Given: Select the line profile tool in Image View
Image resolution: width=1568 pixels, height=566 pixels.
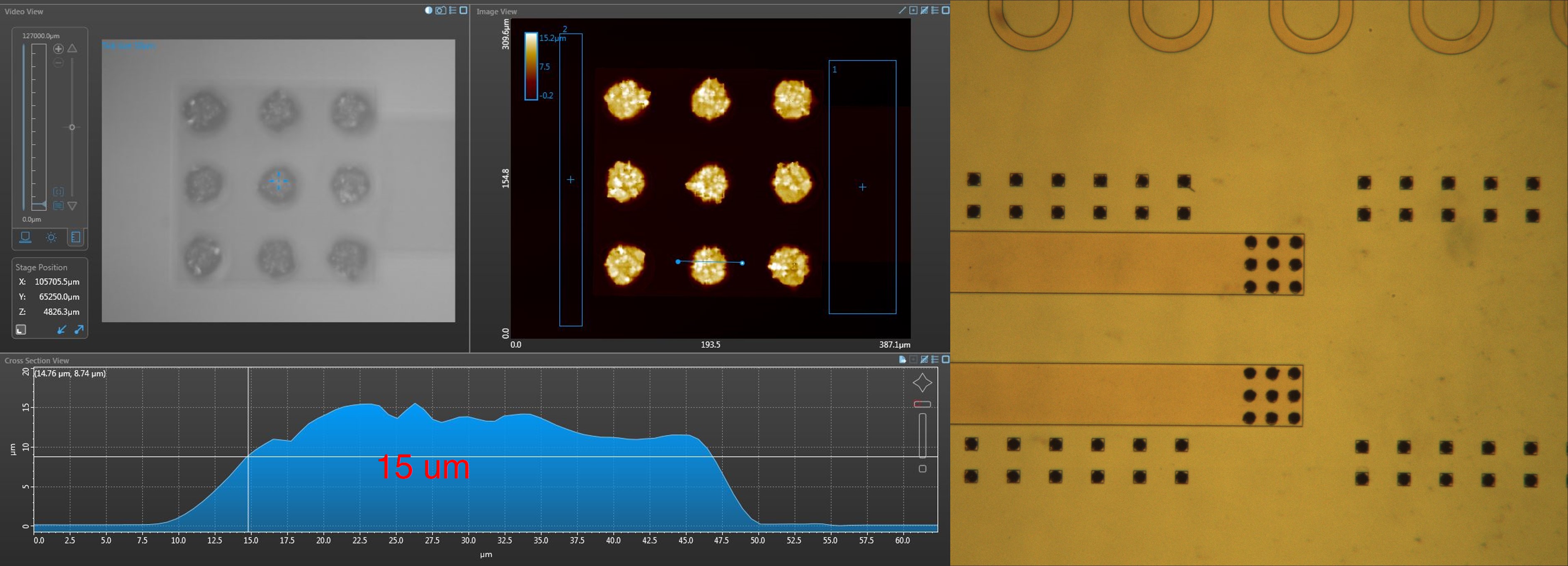Looking at the screenshot, I should coord(902,10).
